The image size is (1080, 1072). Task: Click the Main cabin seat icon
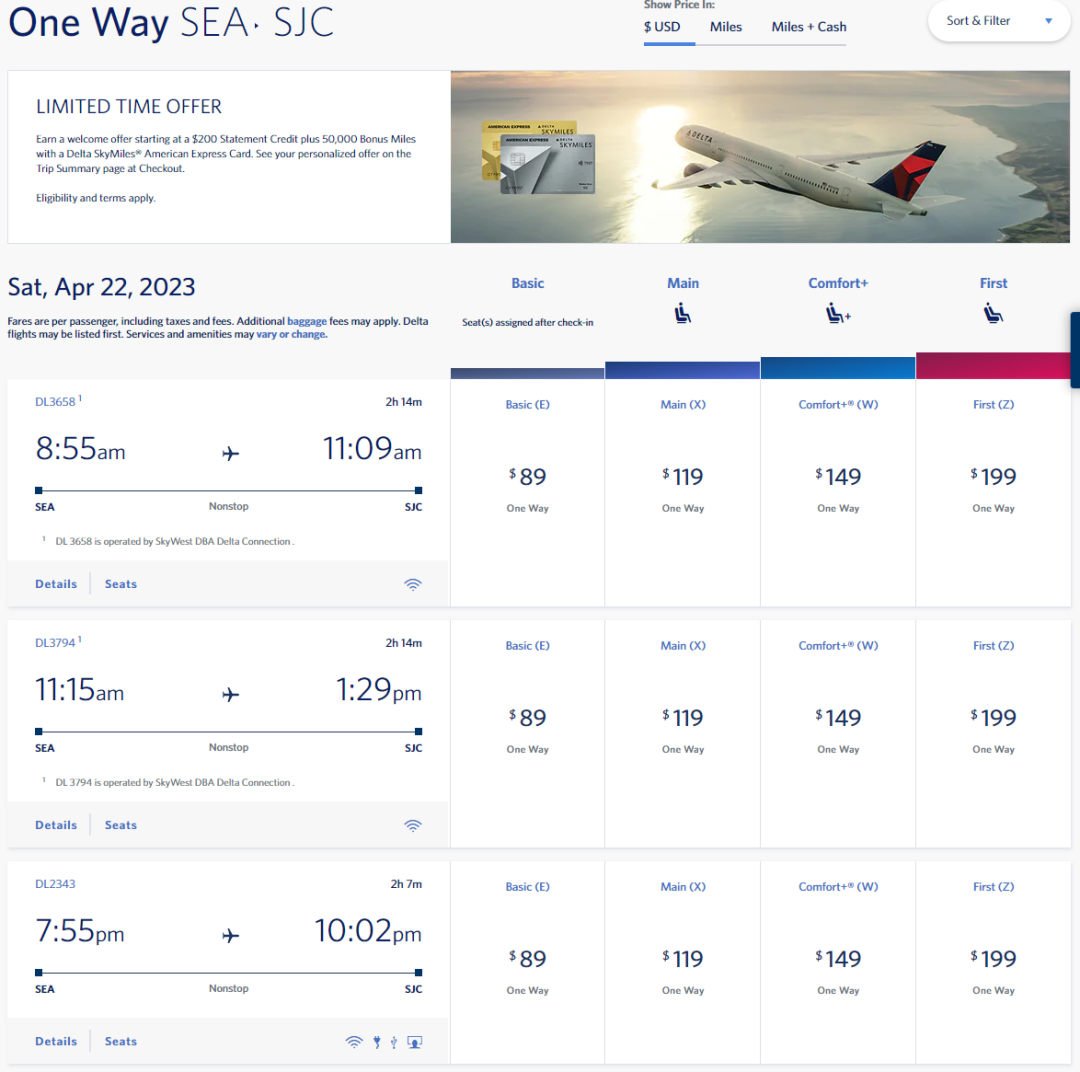tap(683, 313)
